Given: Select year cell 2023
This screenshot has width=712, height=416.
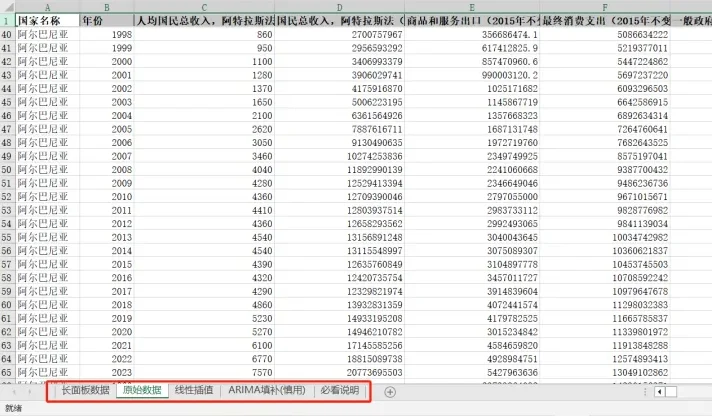Looking at the screenshot, I should pos(107,372).
